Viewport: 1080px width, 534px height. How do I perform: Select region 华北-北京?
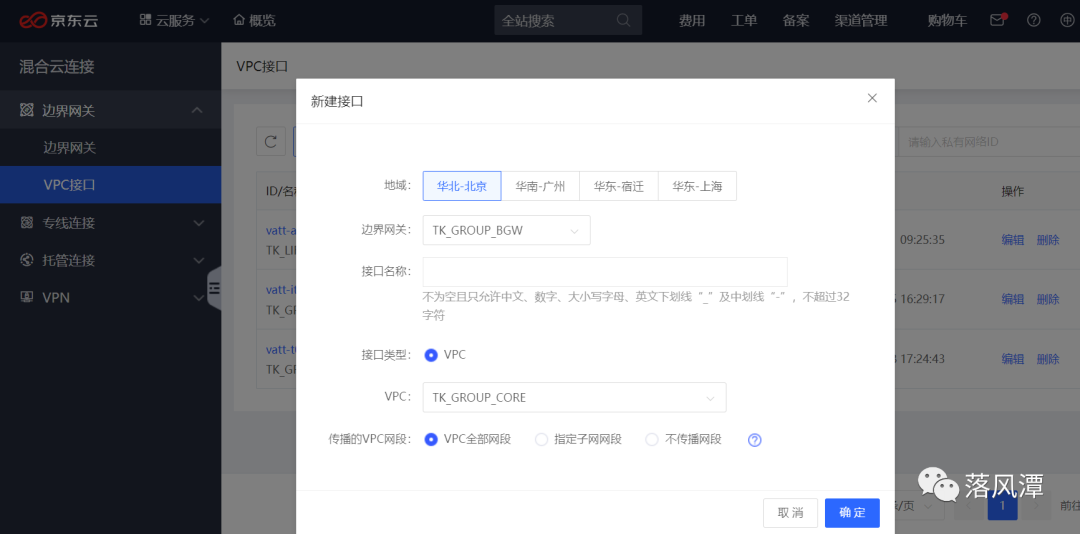tap(462, 186)
